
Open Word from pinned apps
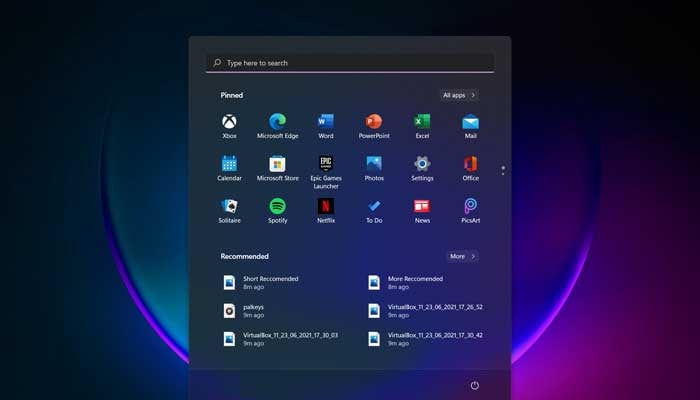click(x=326, y=126)
